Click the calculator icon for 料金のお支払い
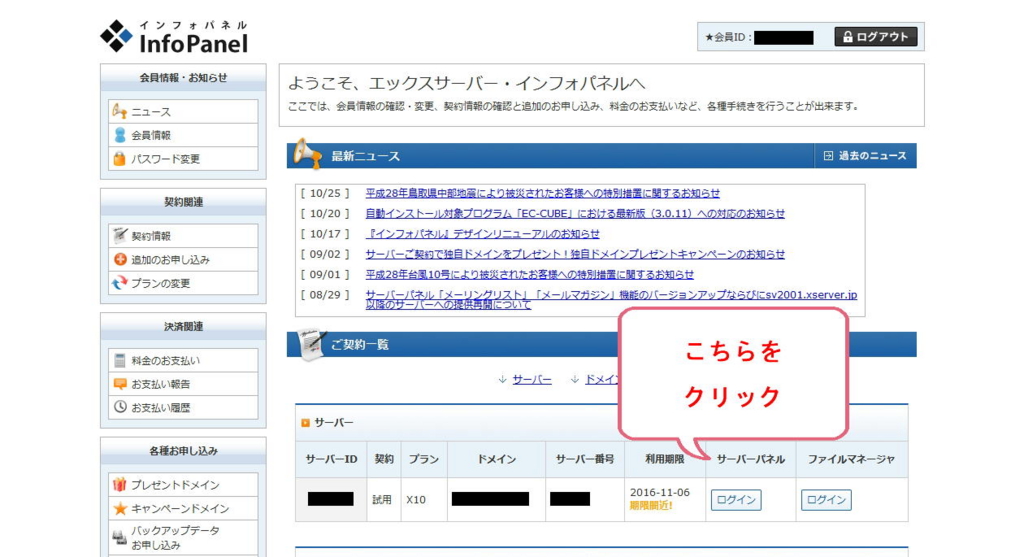The image size is (1024, 557). 120,360
